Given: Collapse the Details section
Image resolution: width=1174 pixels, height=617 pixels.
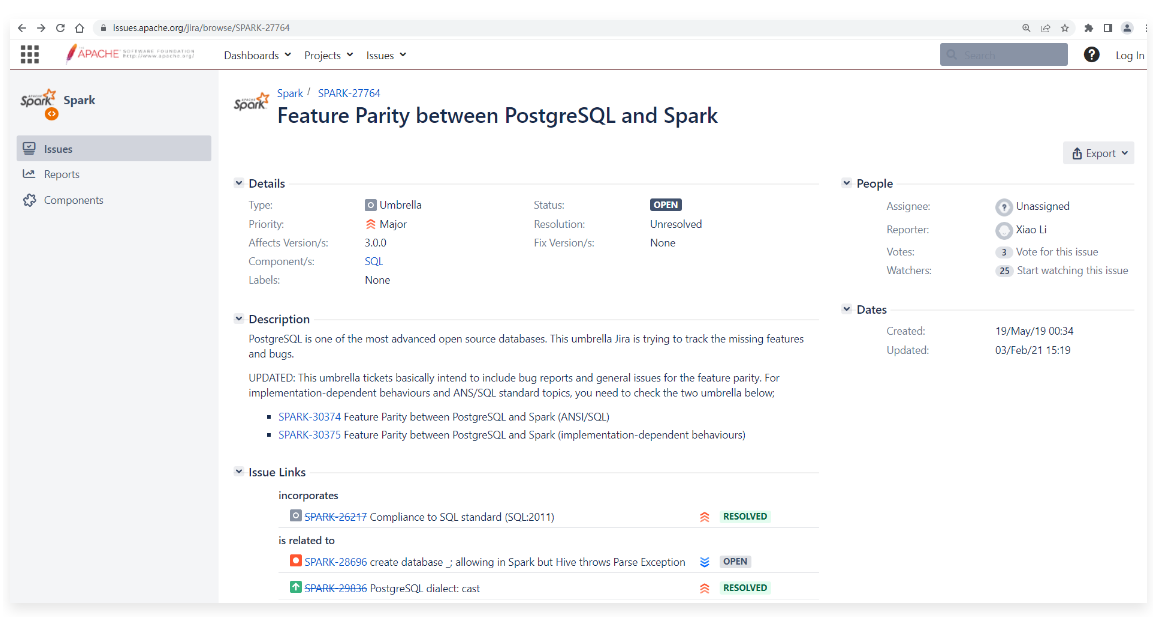Looking at the screenshot, I should coord(239,183).
